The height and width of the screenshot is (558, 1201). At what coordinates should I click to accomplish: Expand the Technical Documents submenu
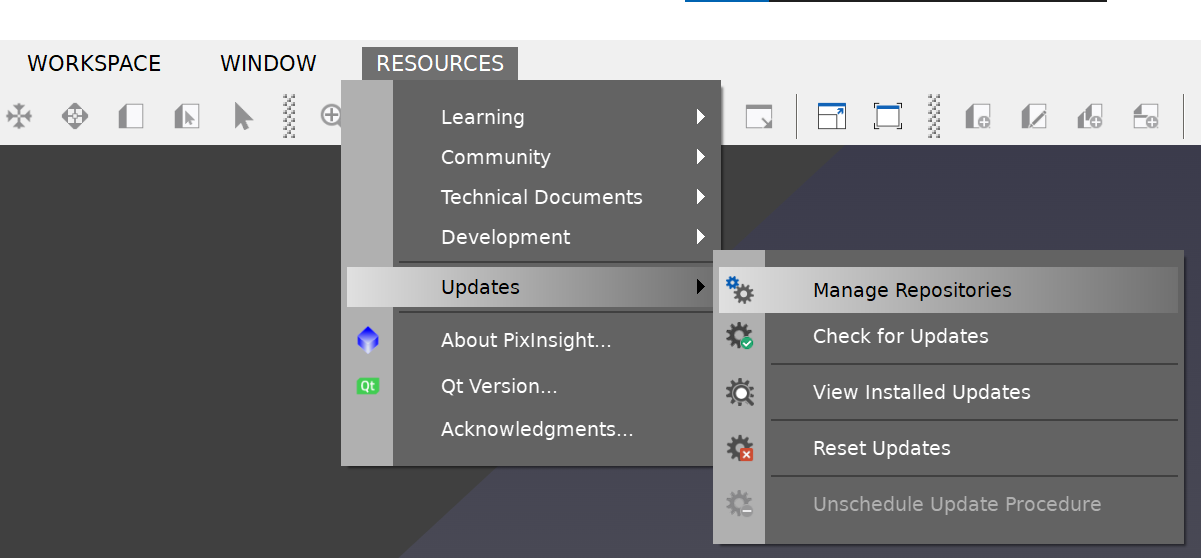tap(541, 197)
